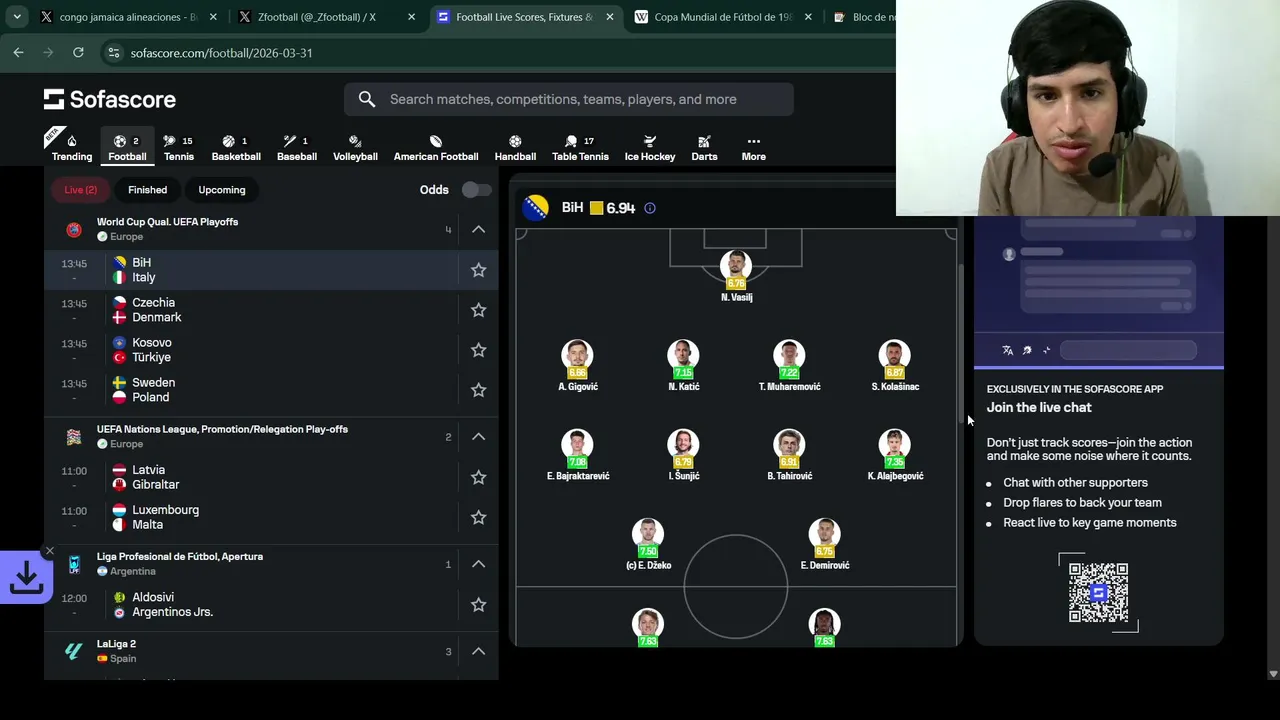Collapse Liga Profesional de Fútbol group

point(479,564)
